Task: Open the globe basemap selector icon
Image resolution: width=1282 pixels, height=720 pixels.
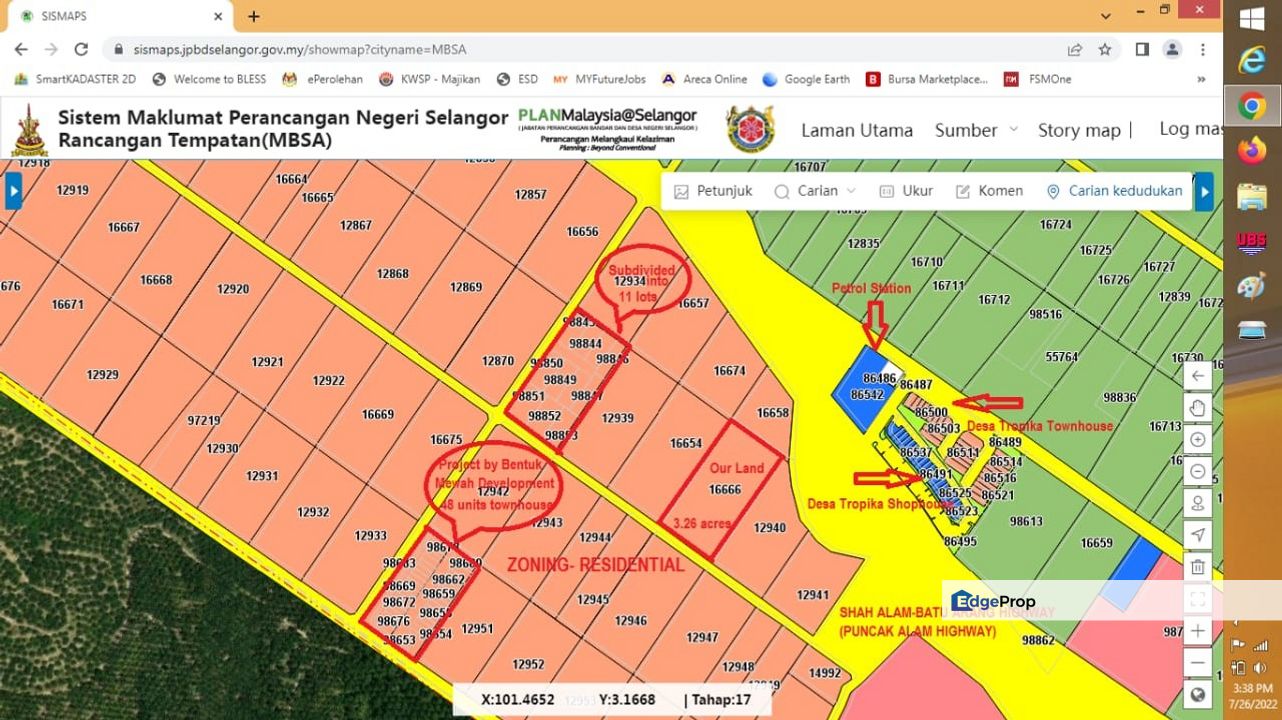Action: (x=1198, y=694)
